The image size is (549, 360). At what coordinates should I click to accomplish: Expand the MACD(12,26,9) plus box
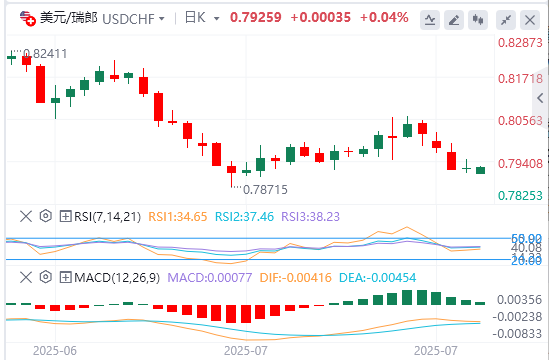click(x=65, y=278)
